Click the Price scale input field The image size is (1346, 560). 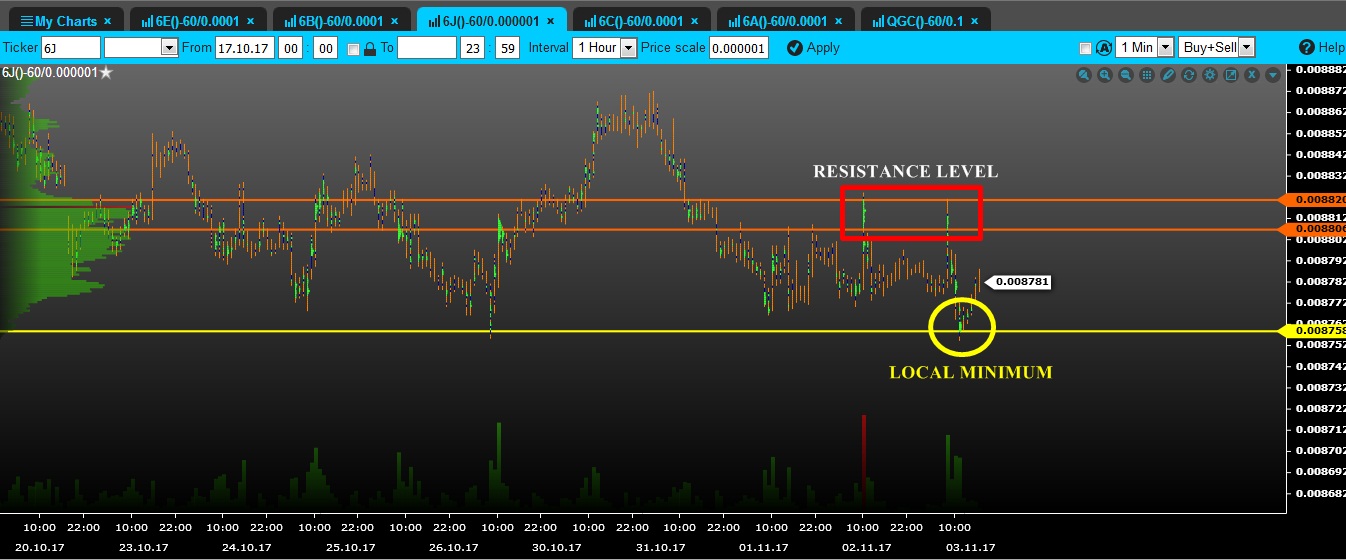[739, 47]
